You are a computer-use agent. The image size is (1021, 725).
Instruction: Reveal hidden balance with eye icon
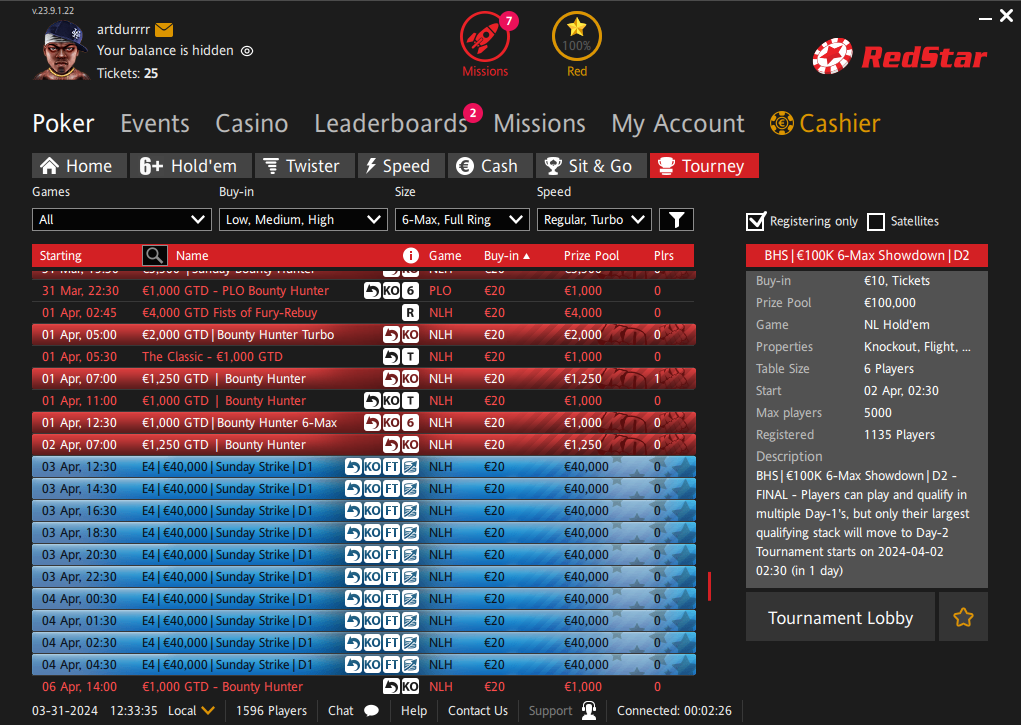tap(247, 51)
